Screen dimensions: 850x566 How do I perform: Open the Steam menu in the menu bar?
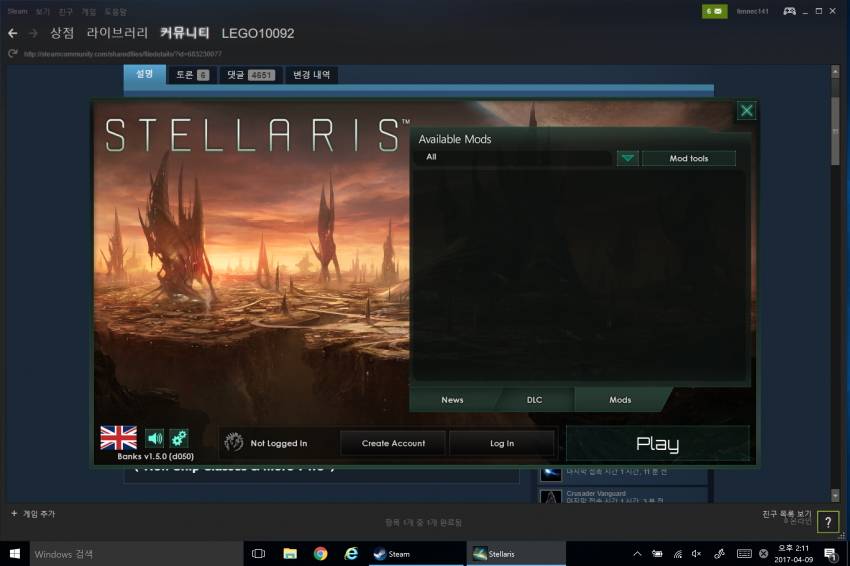pyautogui.click(x=17, y=11)
